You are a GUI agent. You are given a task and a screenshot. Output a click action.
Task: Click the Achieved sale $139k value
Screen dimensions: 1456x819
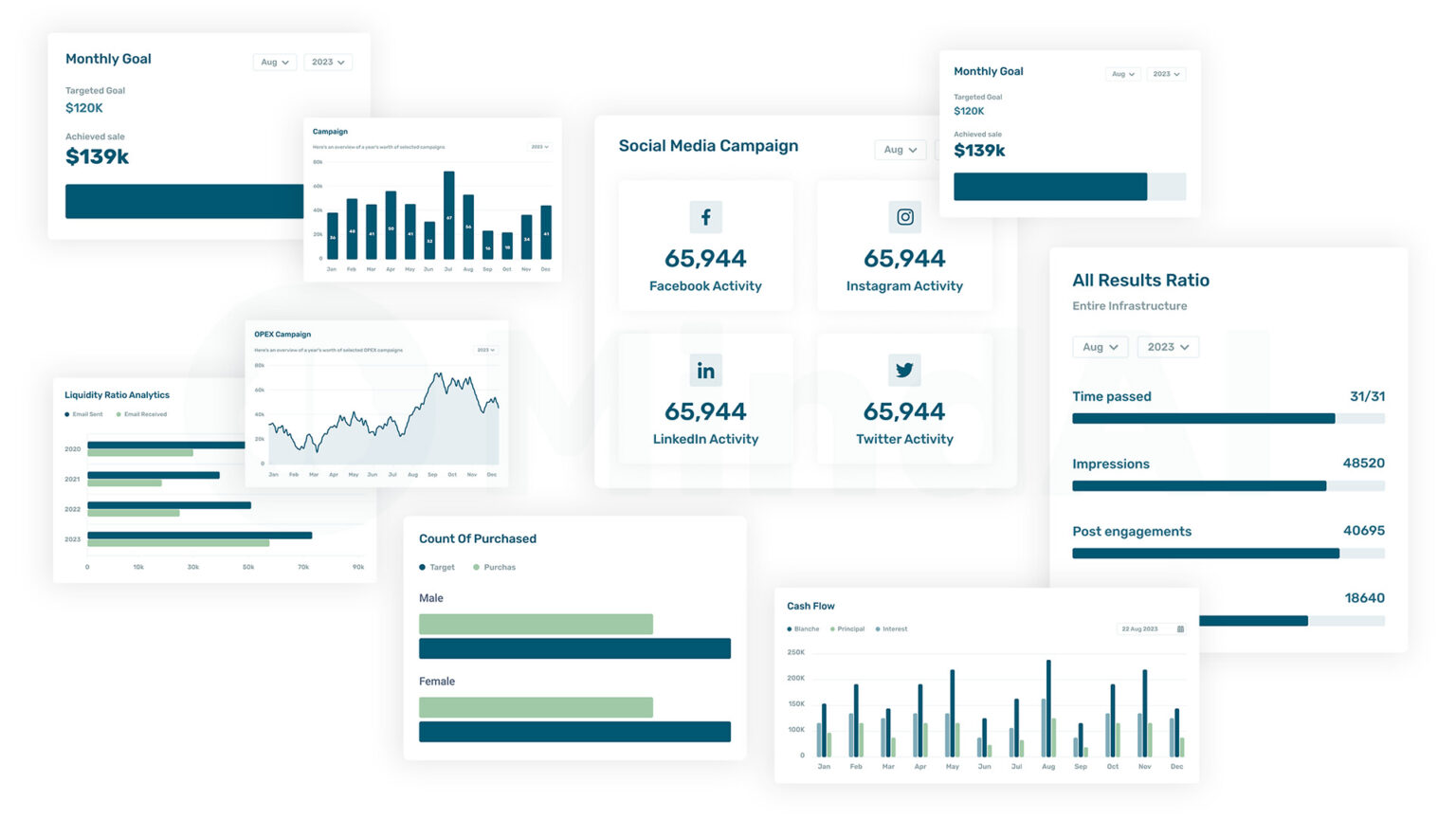click(96, 155)
